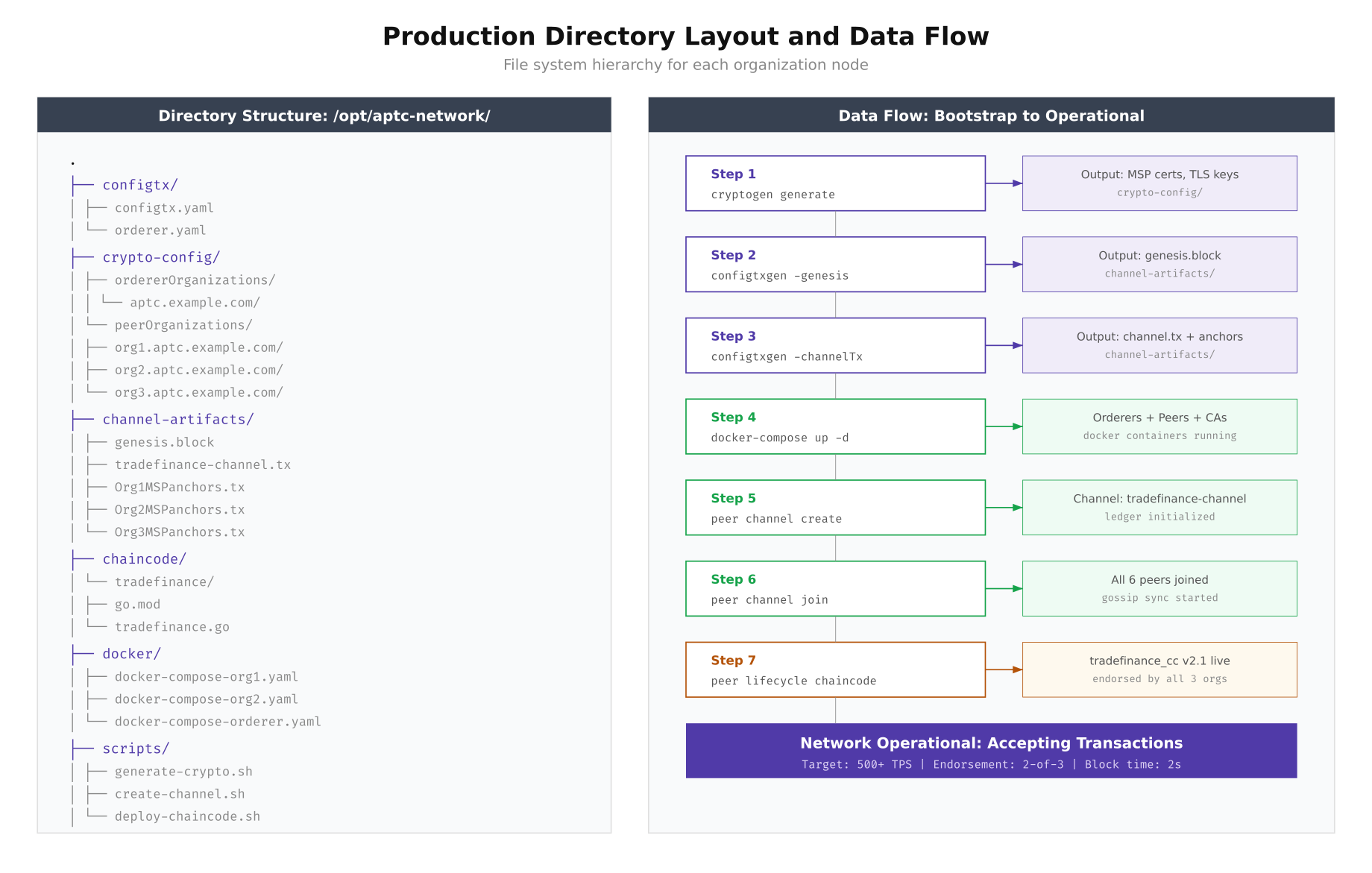
Task: Toggle selection of Org1MSPanchors.tx
Action: pyautogui.click(x=179, y=487)
